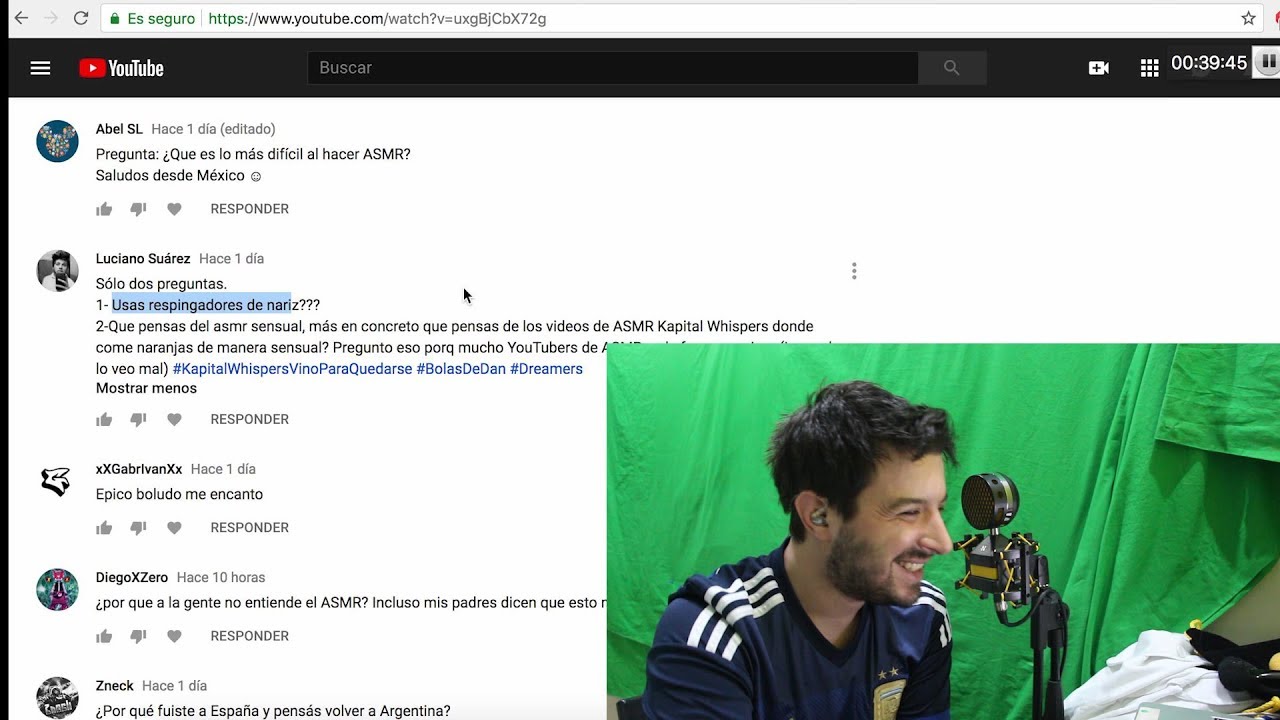The height and width of the screenshot is (720, 1280).
Task: Open YouTube hamburger guide menu
Action: (x=40, y=68)
